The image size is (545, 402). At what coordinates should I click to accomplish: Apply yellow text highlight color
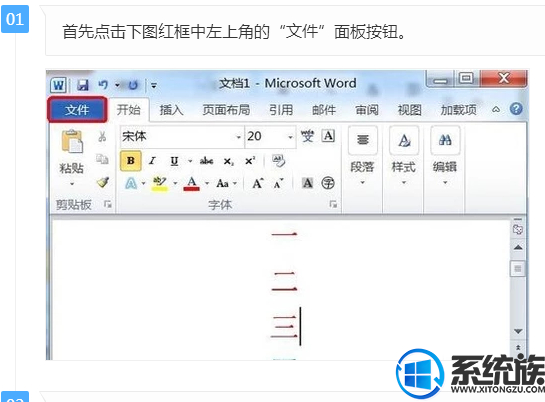click(x=160, y=183)
